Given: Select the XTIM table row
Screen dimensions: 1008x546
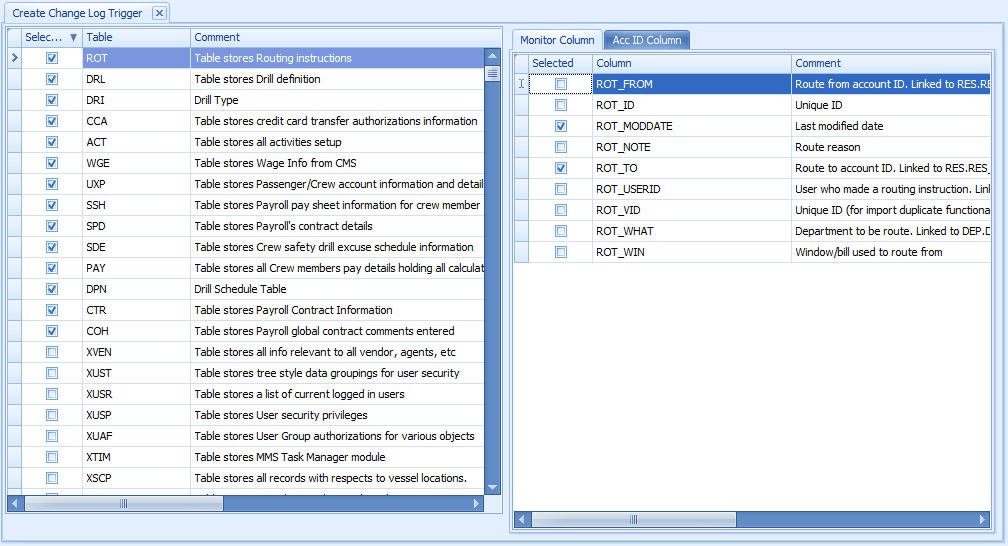Looking at the screenshot, I should 246,457.
